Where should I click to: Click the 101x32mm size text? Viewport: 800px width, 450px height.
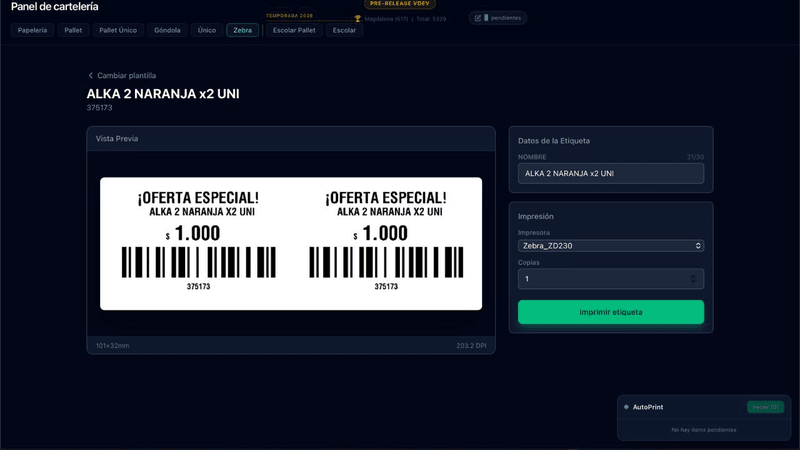(112, 345)
